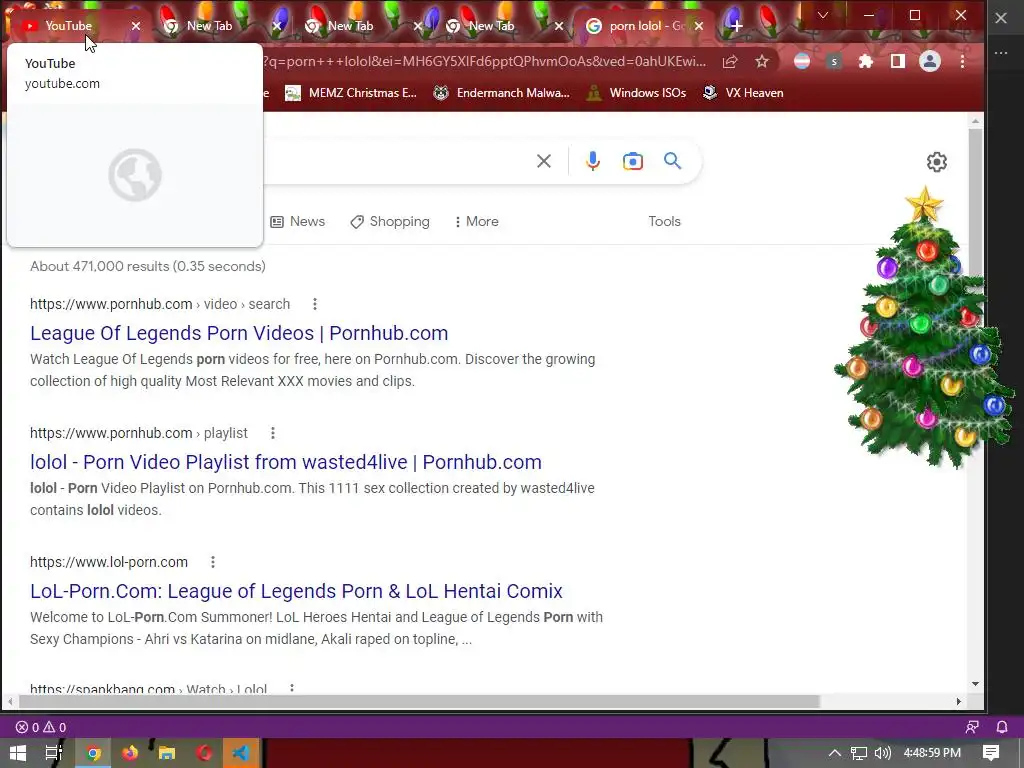The width and height of the screenshot is (1024, 768).
Task: Expand the tab search chevron
Action: tap(823, 15)
